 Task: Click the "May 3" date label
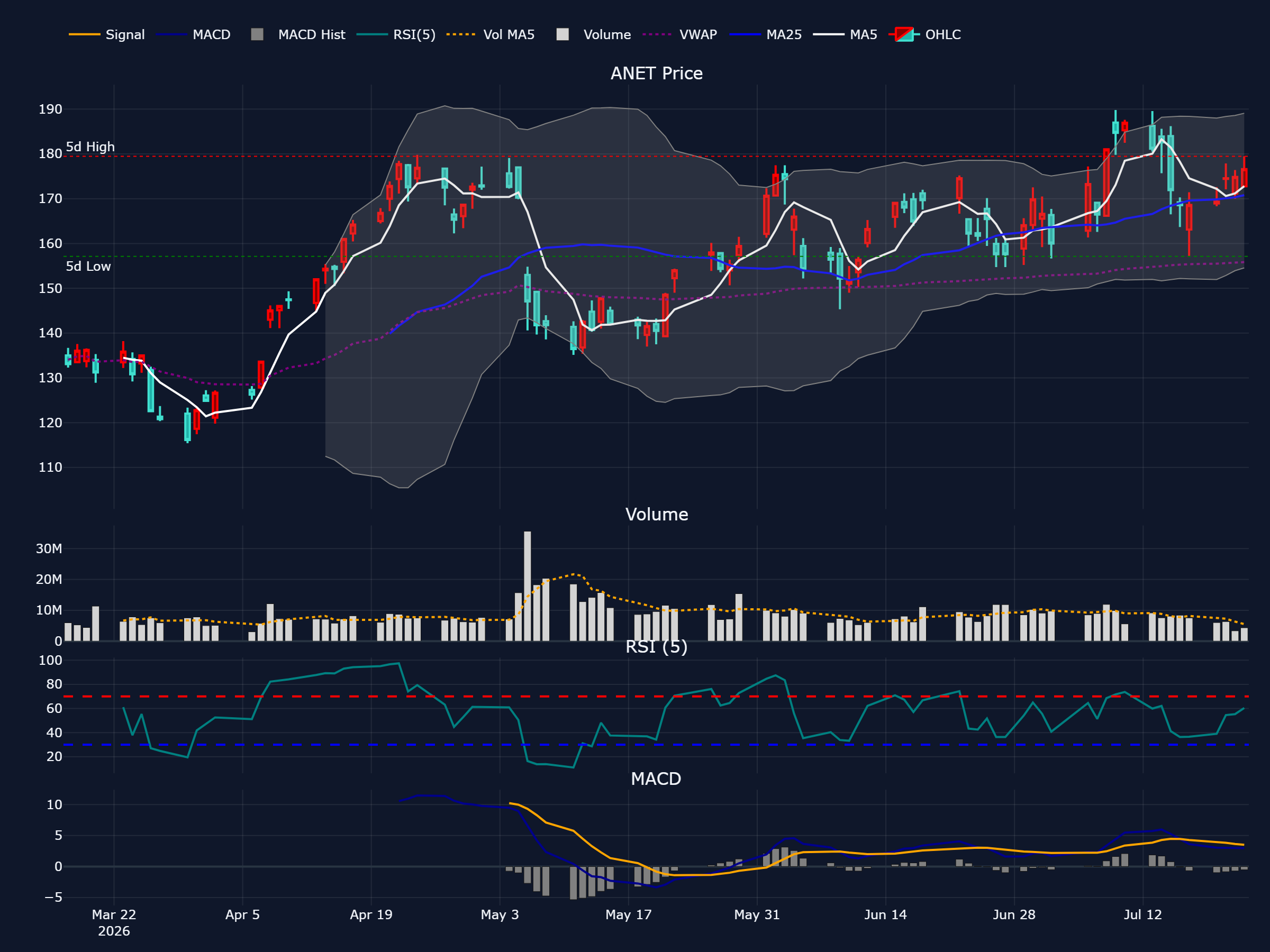point(500,914)
